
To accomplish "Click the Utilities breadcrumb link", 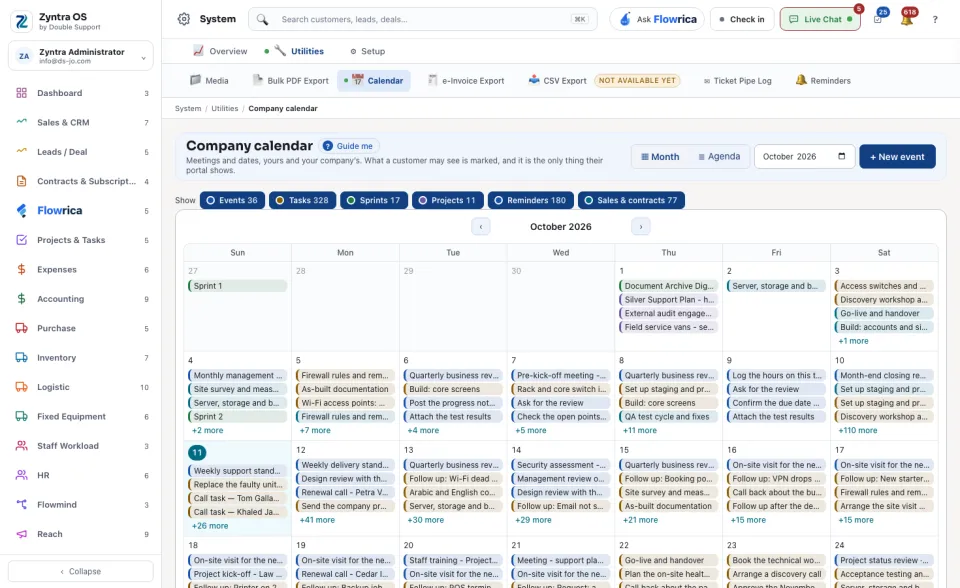I will click(225, 108).
